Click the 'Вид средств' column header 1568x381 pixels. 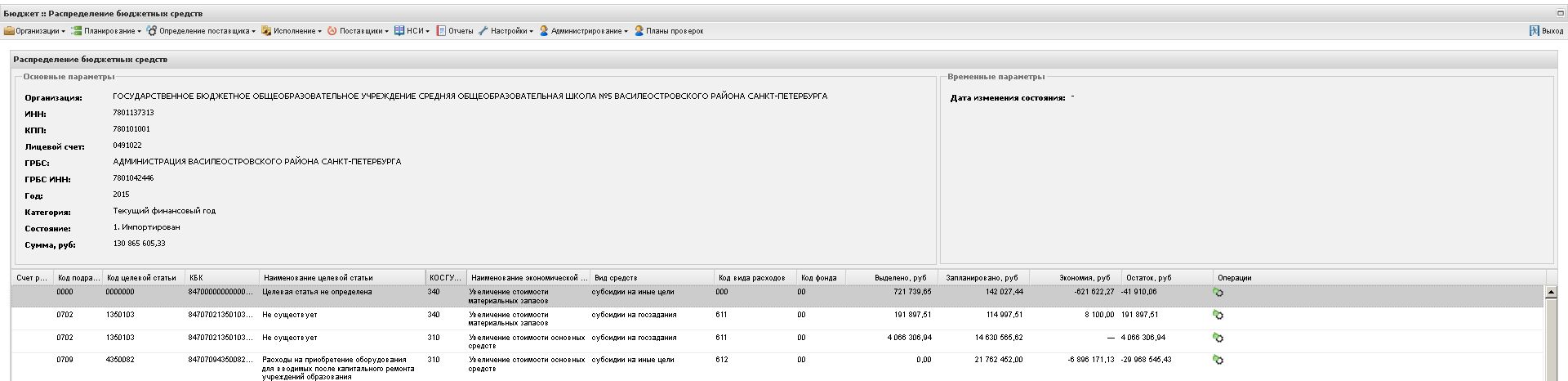(x=653, y=278)
